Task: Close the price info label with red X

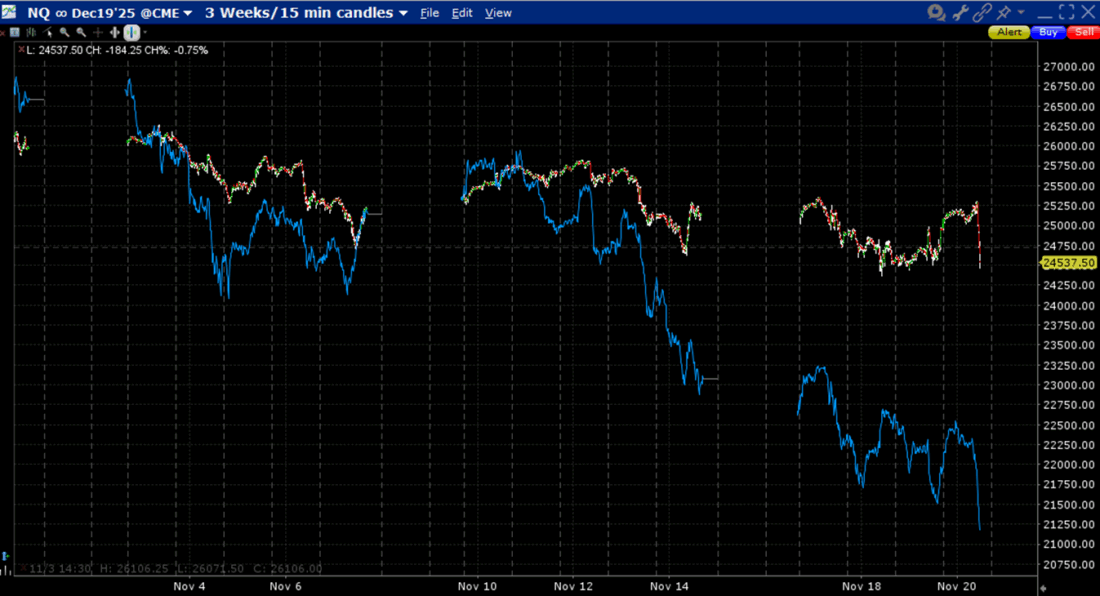Action: coord(21,49)
